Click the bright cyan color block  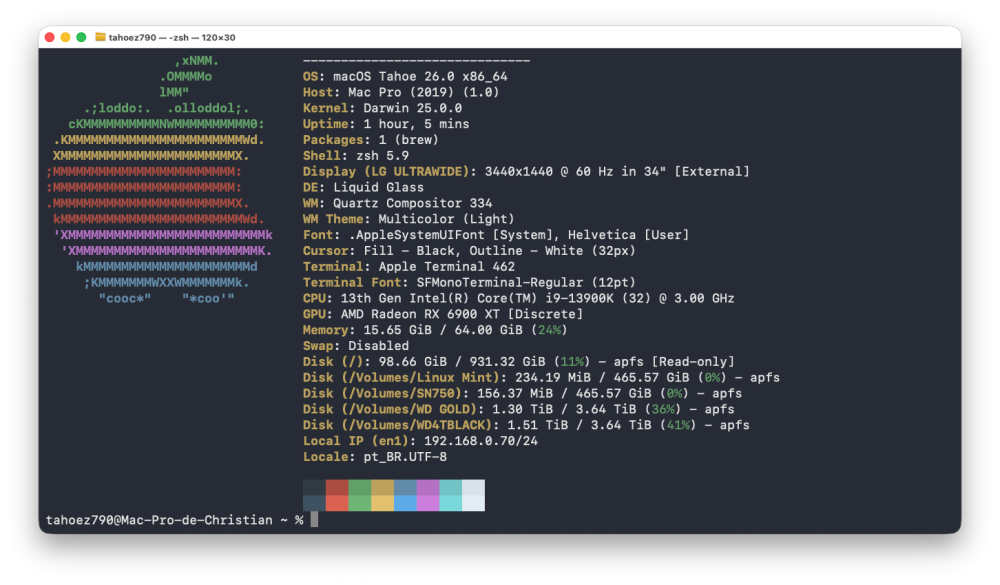pyautogui.click(x=451, y=503)
